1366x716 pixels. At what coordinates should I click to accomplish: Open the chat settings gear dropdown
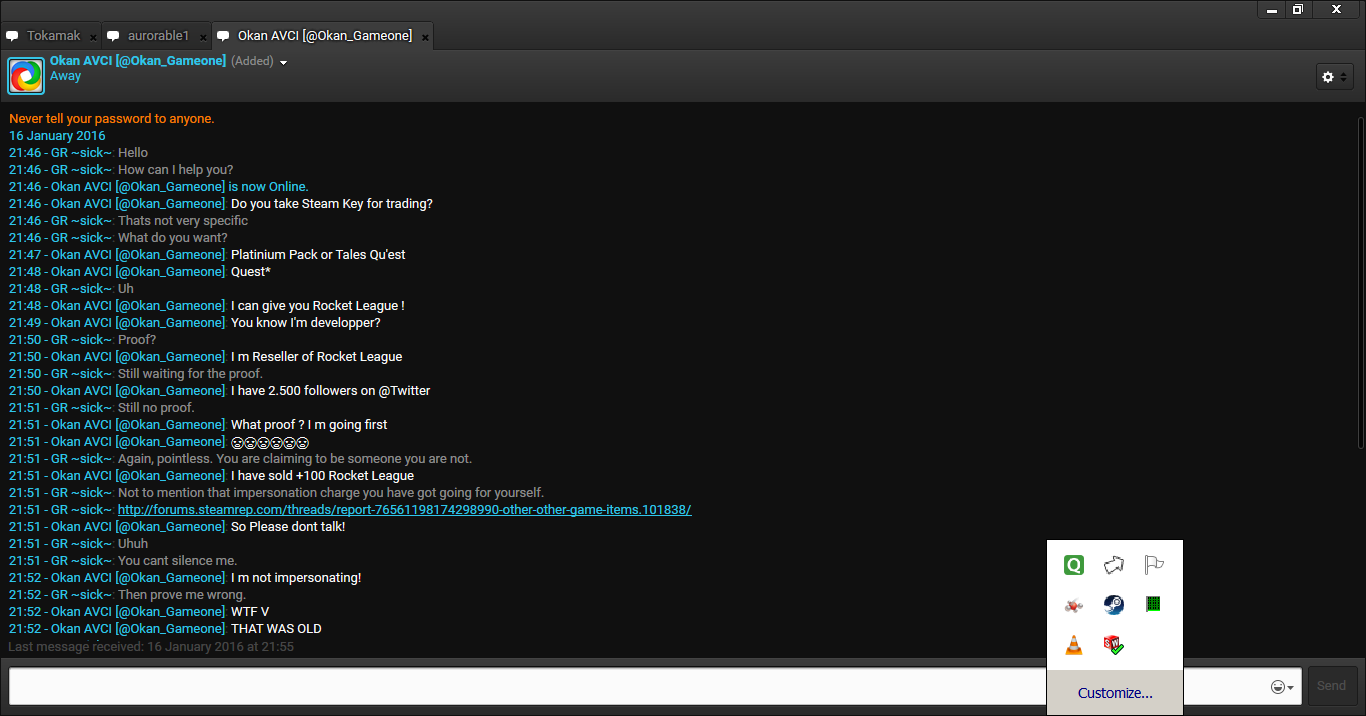(x=1334, y=77)
